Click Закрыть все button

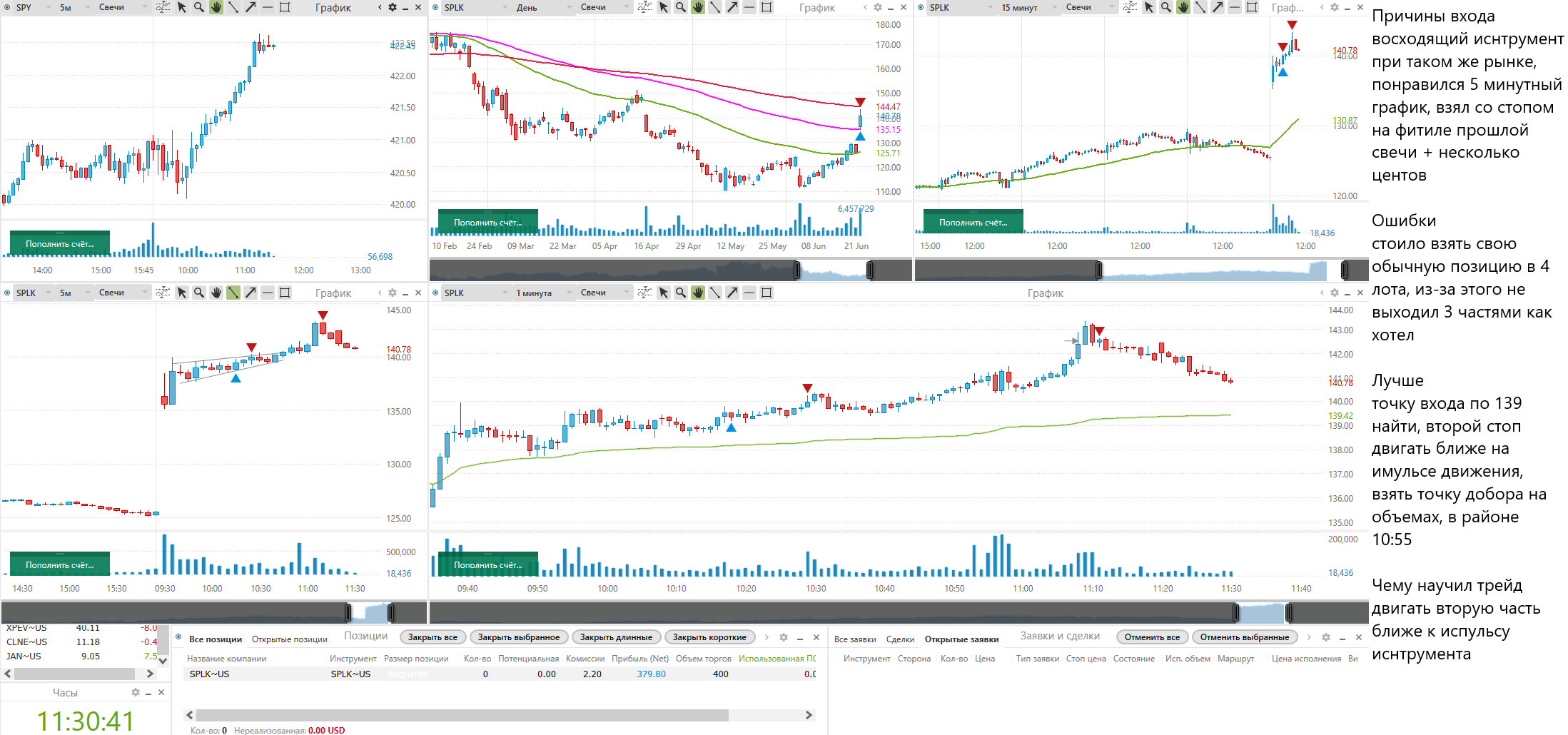(x=433, y=637)
